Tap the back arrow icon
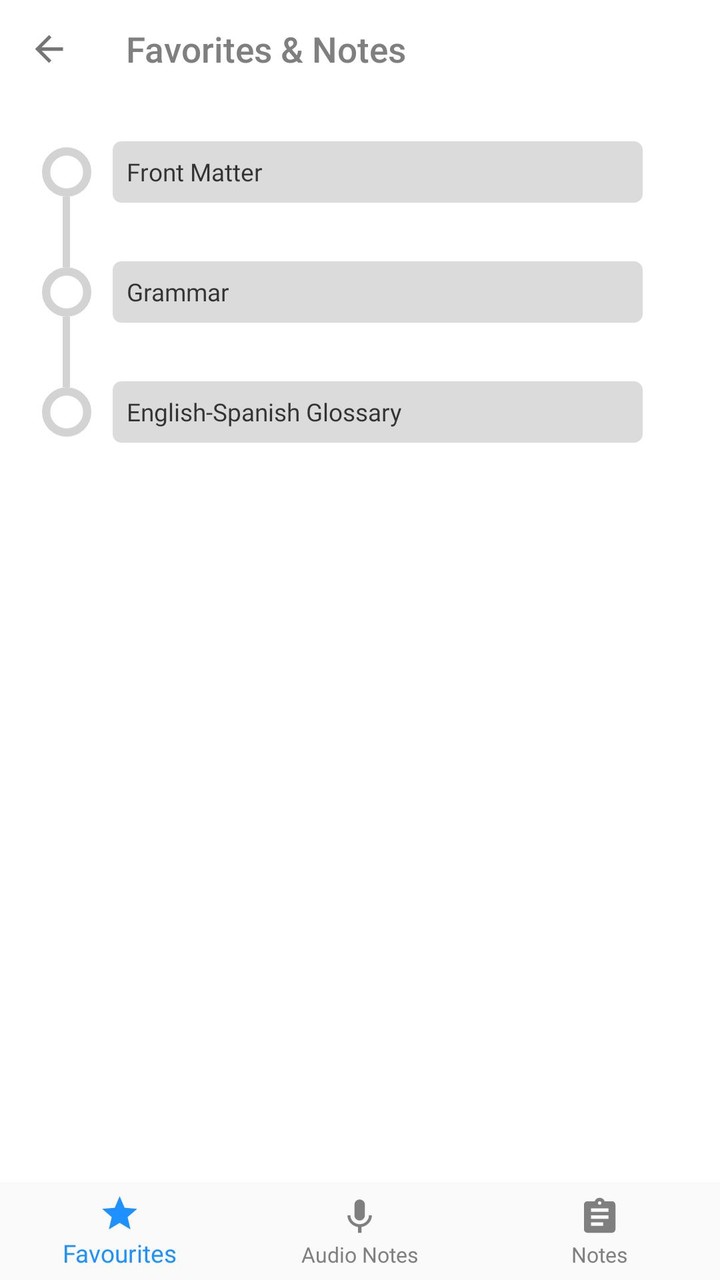Image resolution: width=720 pixels, height=1280 pixels. pyautogui.click(x=49, y=49)
